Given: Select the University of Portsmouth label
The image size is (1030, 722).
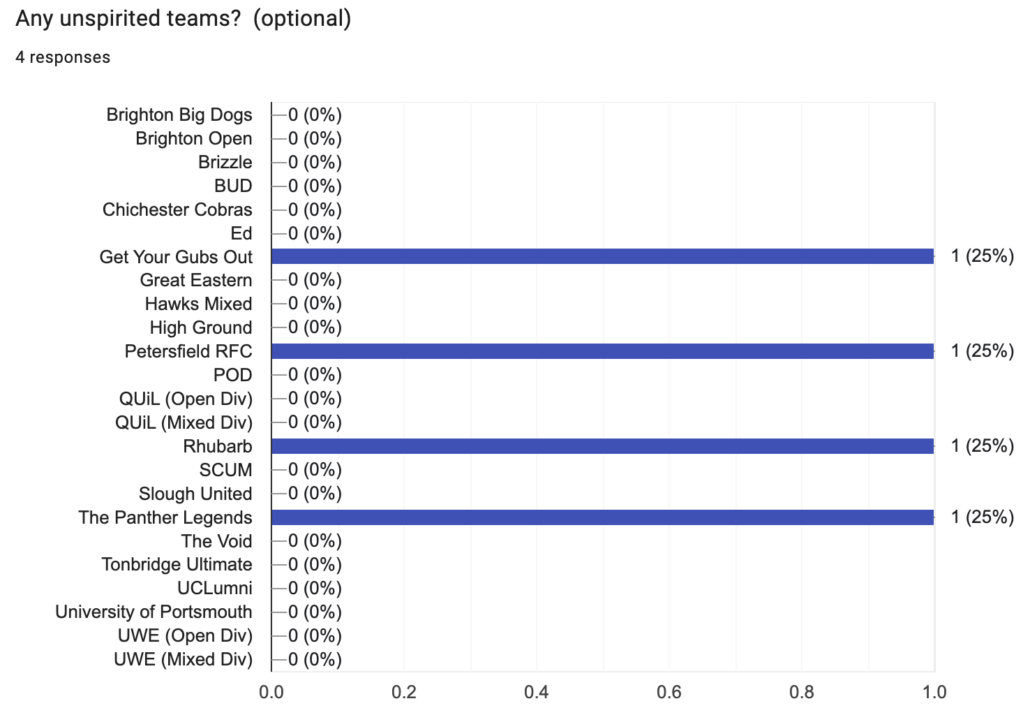Looking at the screenshot, I should 154,612.
